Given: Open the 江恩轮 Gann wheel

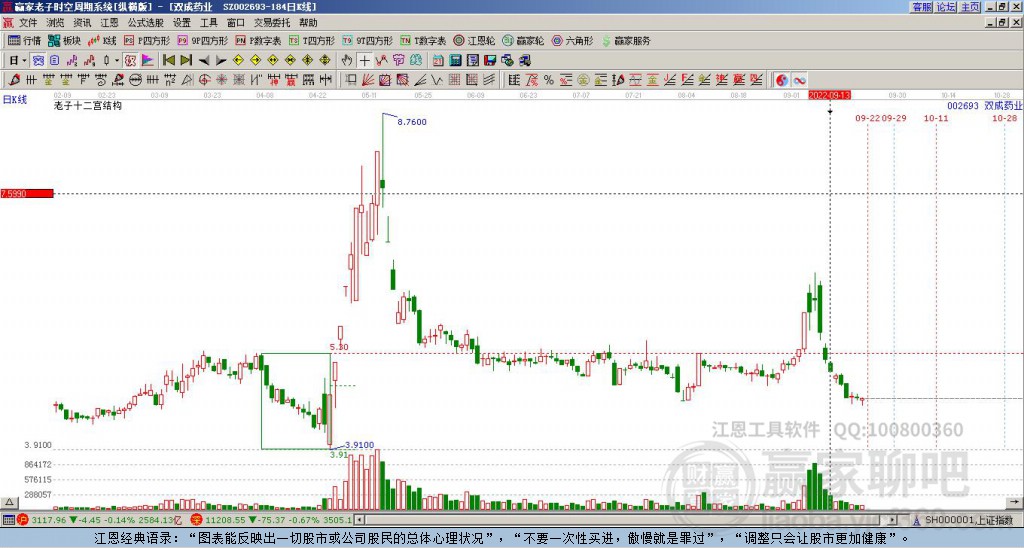Looking at the screenshot, I should (474, 40).
